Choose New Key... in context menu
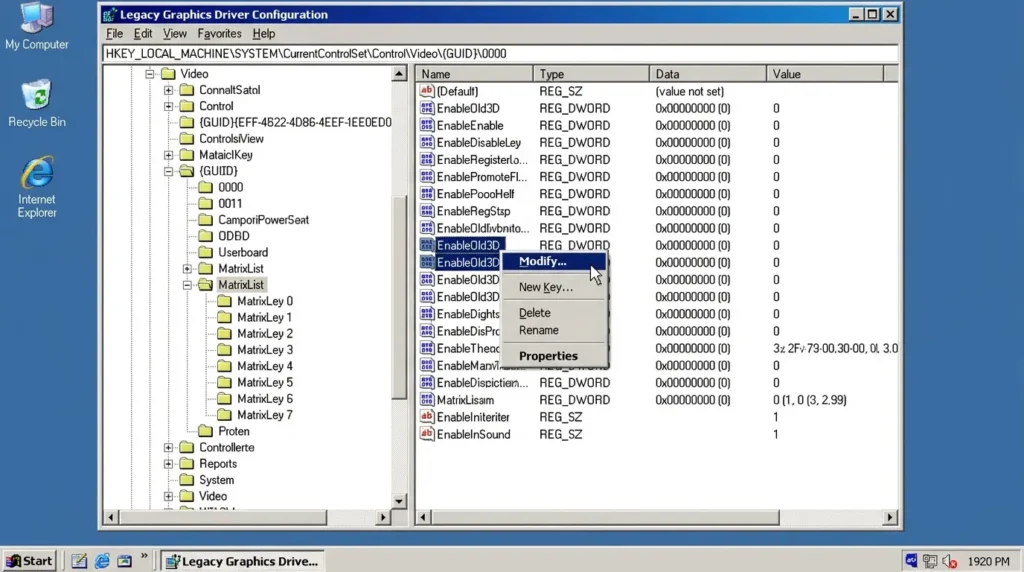1024x572 pixels. pyautogui.click(x=554, y=287)
